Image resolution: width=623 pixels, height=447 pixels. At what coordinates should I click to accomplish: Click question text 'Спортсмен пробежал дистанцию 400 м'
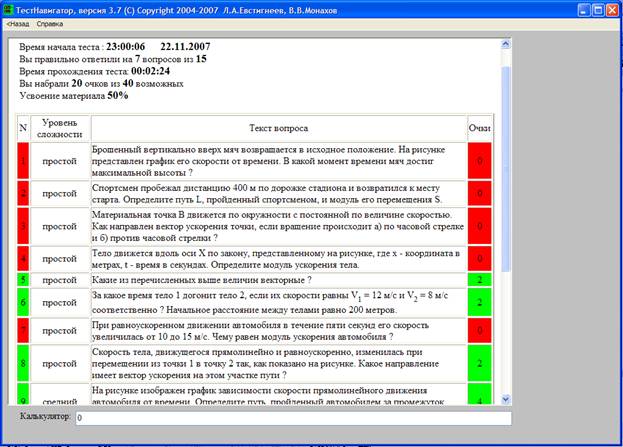pyautogui.click(x=279, y=194)
